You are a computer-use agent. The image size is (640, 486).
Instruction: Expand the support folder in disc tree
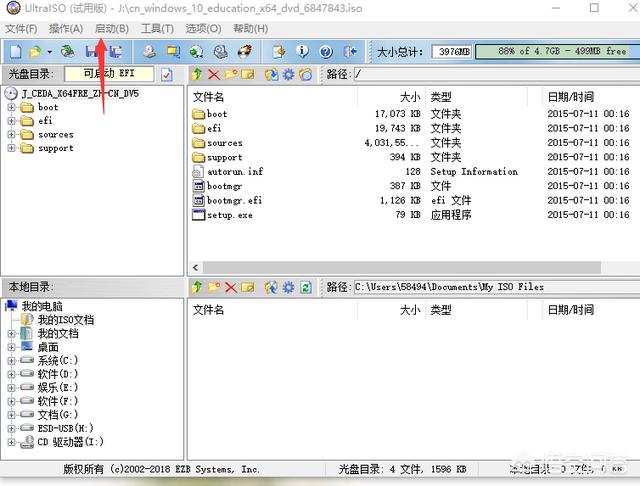11,148
